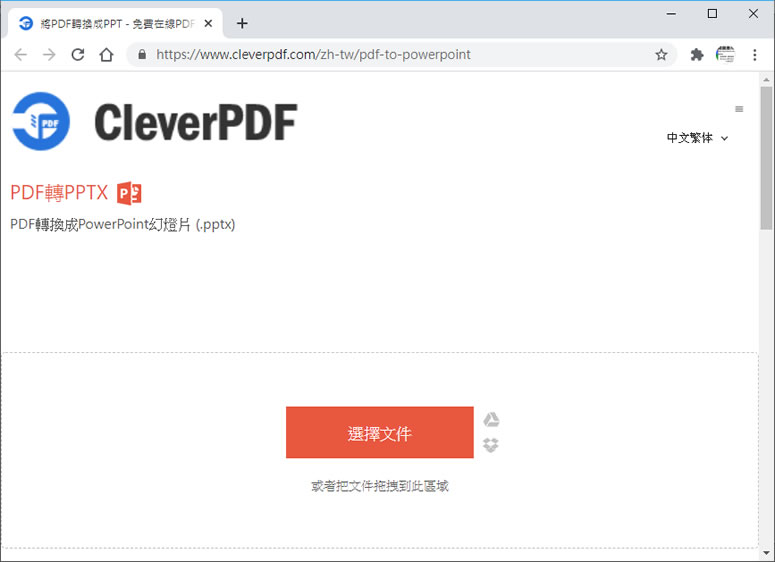Image resolution: width=775 pixels, height=562 pixels.
Task: Click the scrollbar up arrow
Action: click(x=767, y=80)
